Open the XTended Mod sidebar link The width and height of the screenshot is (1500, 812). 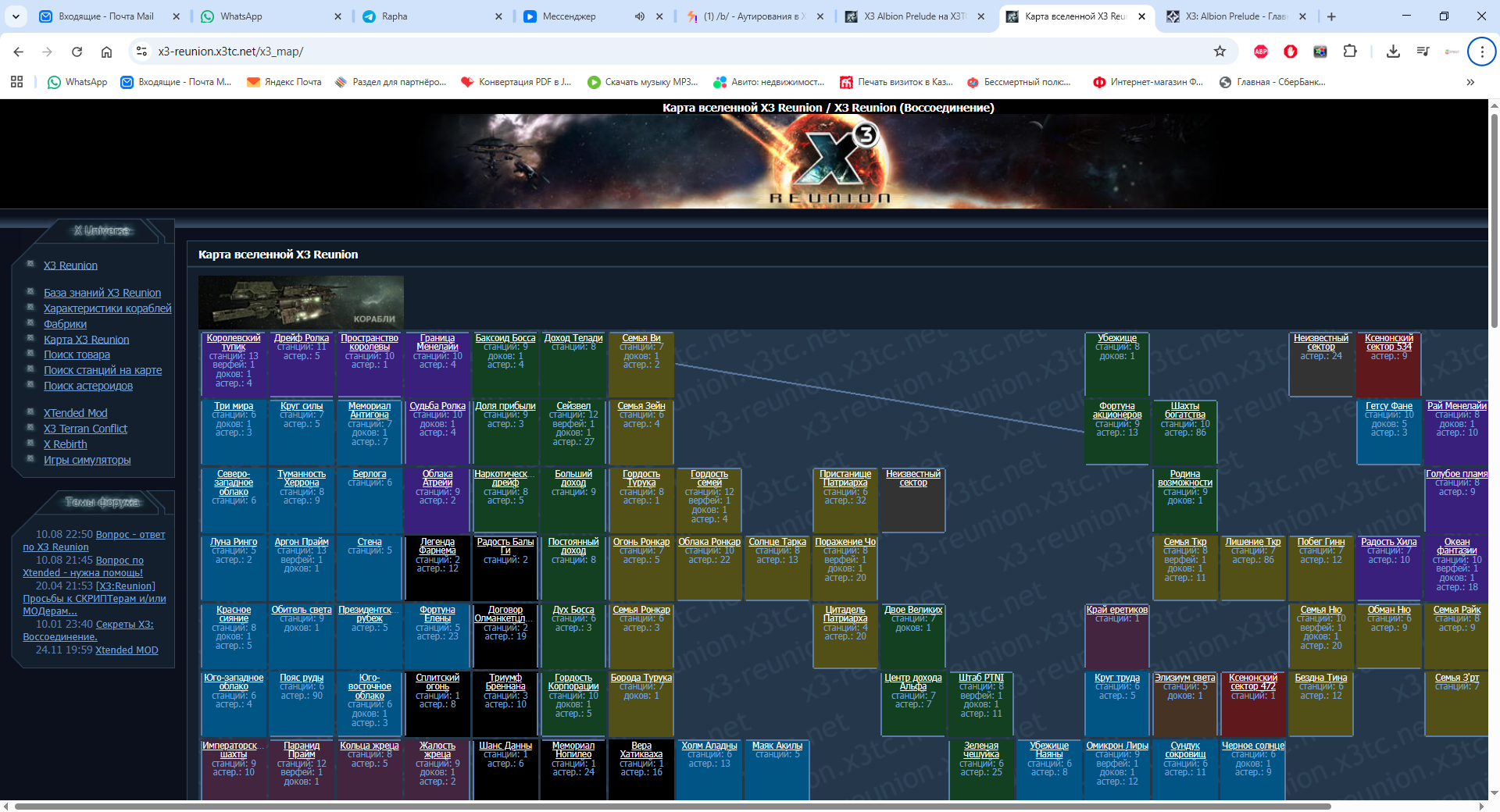(75, 413)
